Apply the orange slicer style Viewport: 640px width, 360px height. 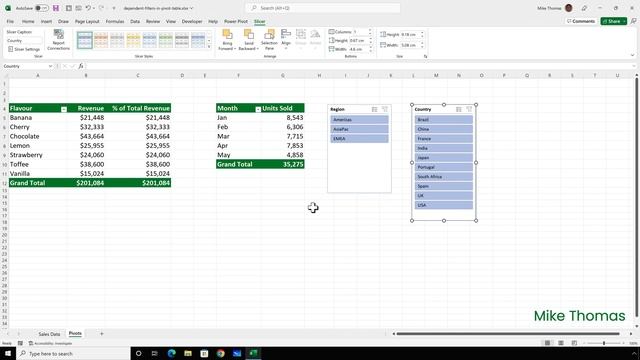pyautogui.click(x=101, y=40)
